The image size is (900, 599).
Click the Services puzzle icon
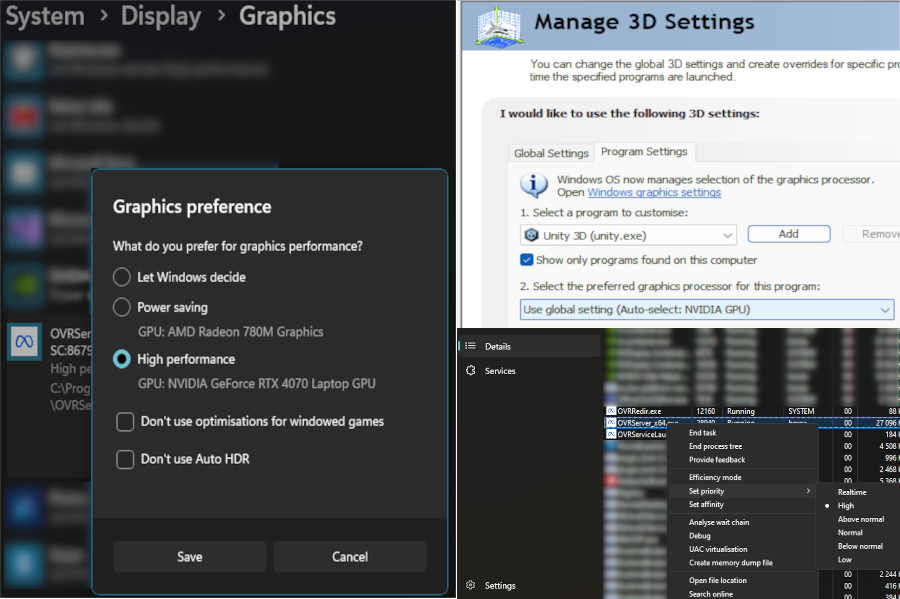(x=471, y=371)
